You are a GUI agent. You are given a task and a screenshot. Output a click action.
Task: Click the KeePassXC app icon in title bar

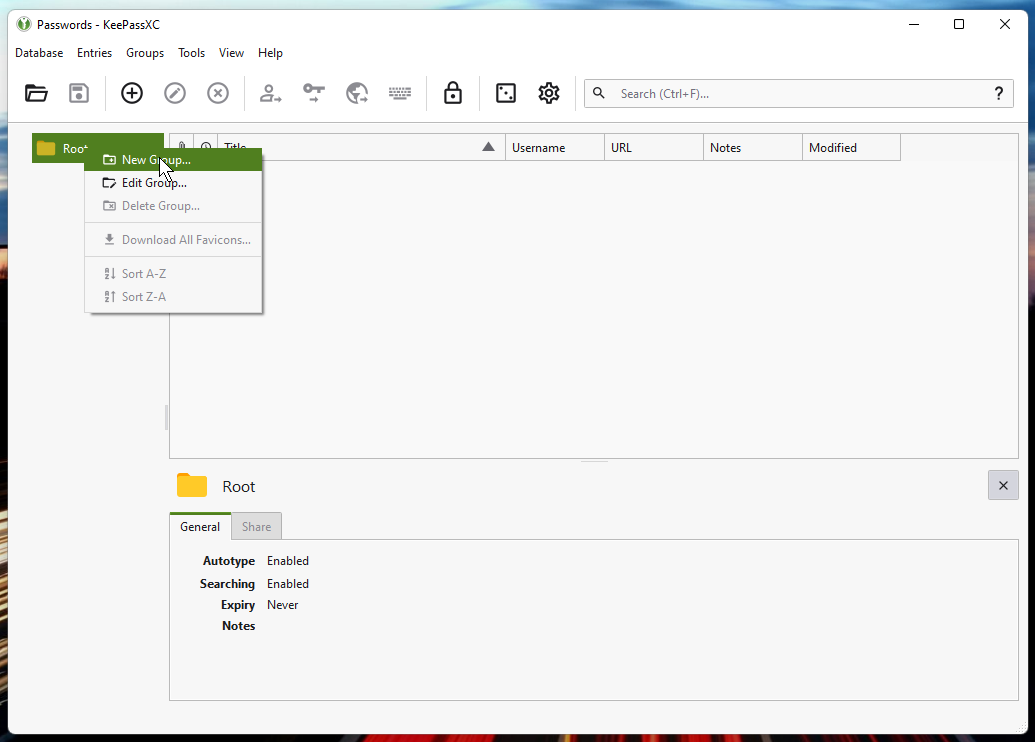24,24
